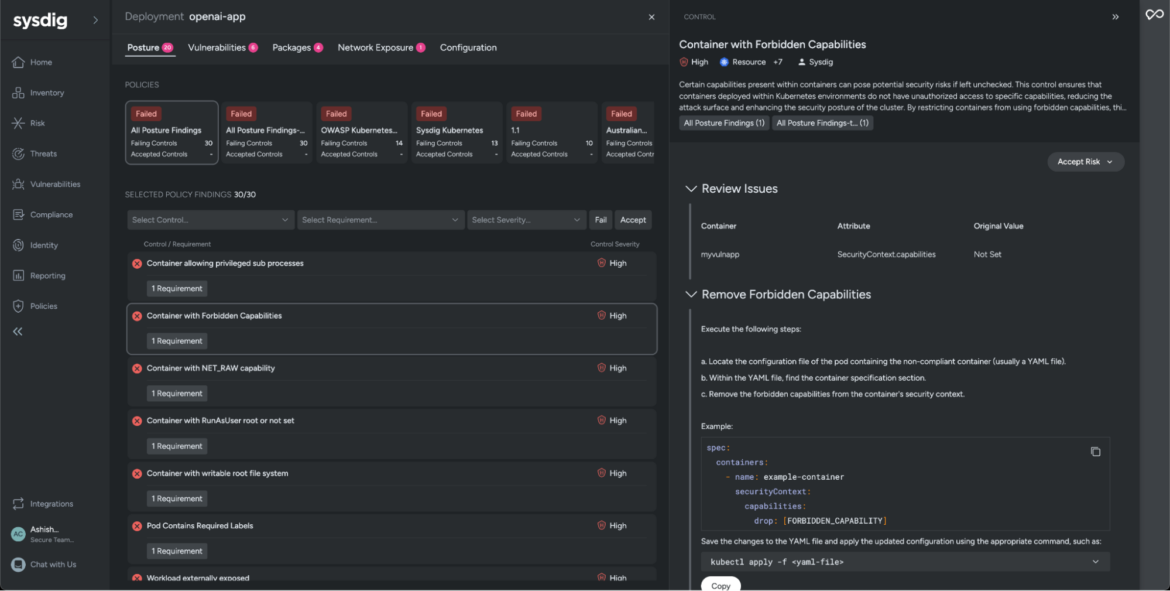
Task: Open the Select Control dropdown
Action: 211,220
